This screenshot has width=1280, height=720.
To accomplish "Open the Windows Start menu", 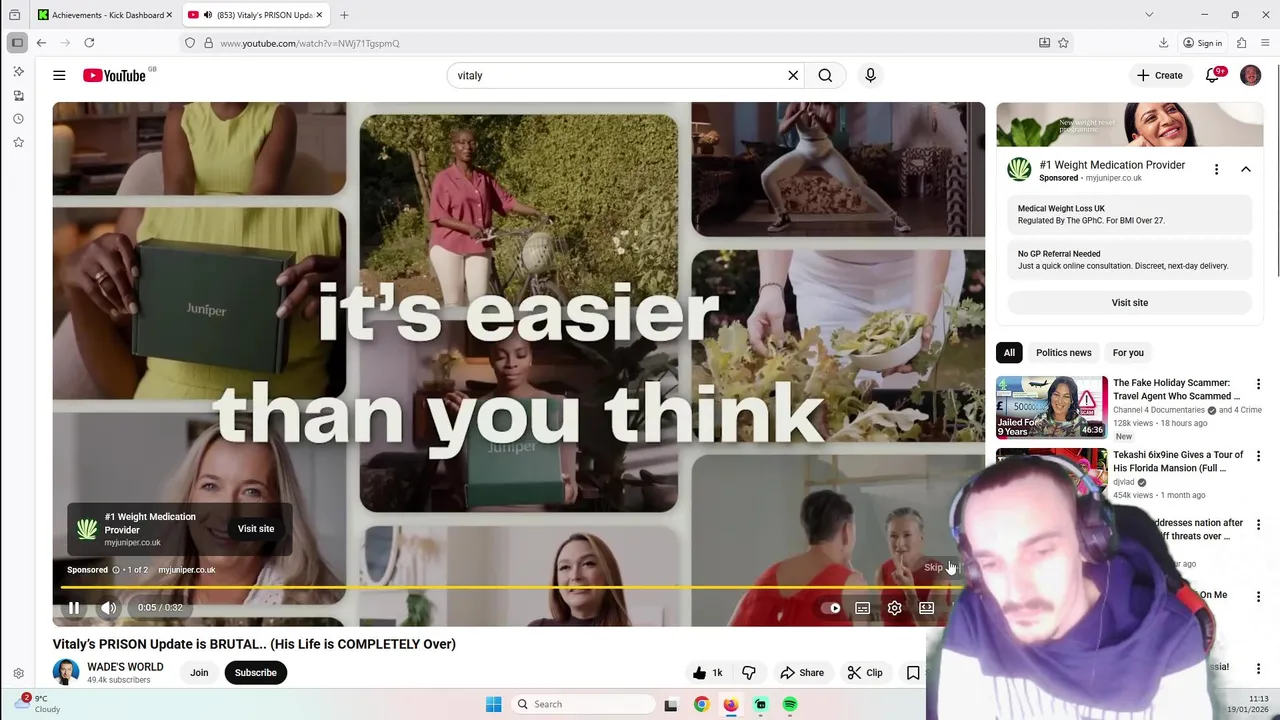I will [493, 704].
